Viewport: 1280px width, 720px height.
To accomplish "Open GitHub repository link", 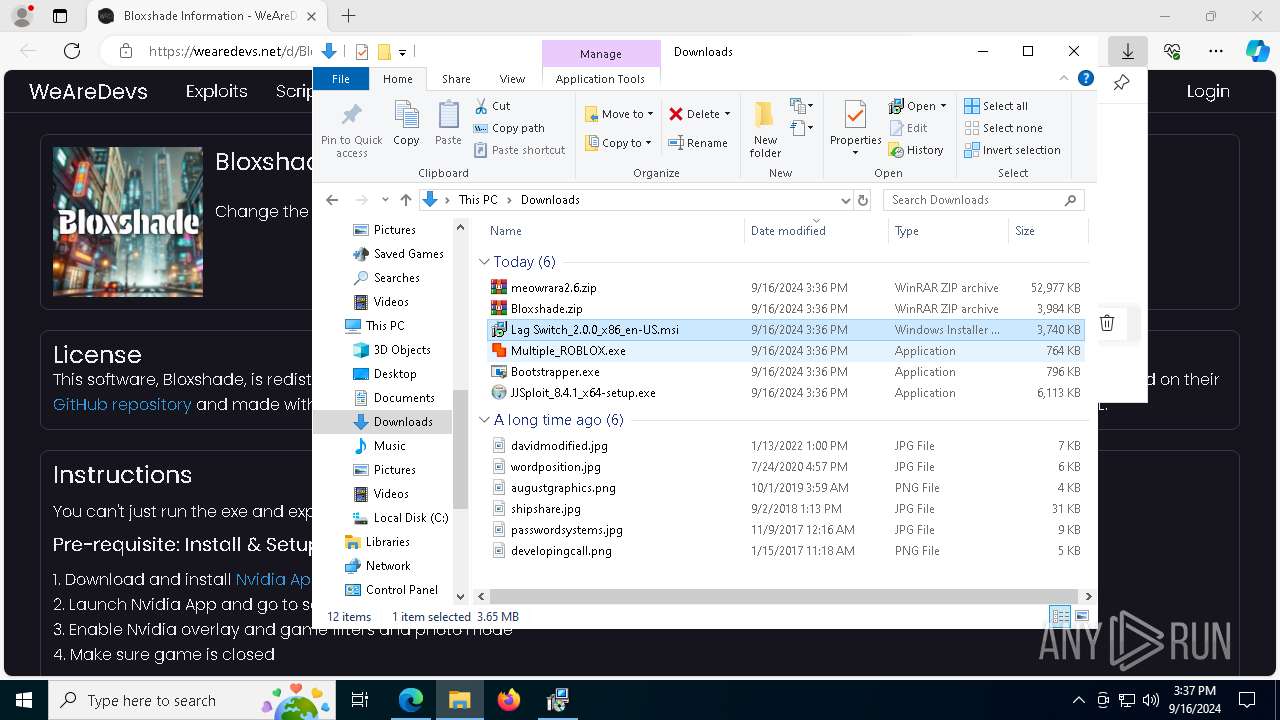I will pyautogui.click(x=122, y=404).
